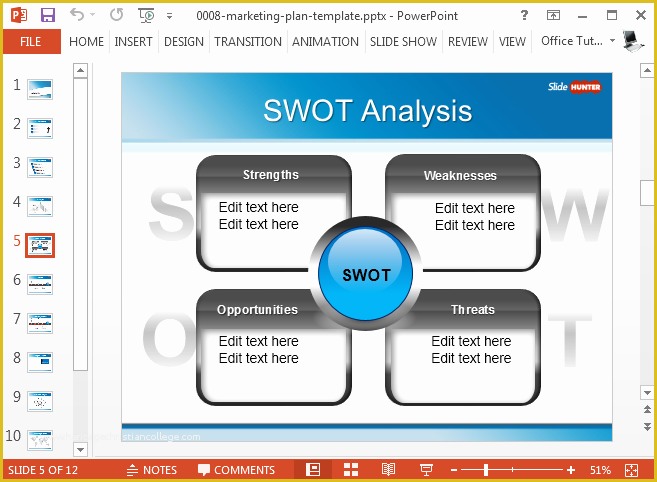The height and width of the screenshot is (482, 657).
Task: Select the Weaknesses box header
Action: (460, 175)
